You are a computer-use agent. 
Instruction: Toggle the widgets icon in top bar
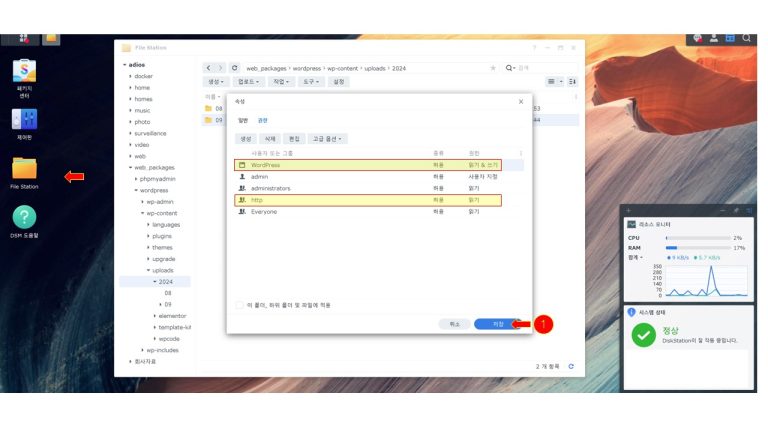tap(730, 38)
